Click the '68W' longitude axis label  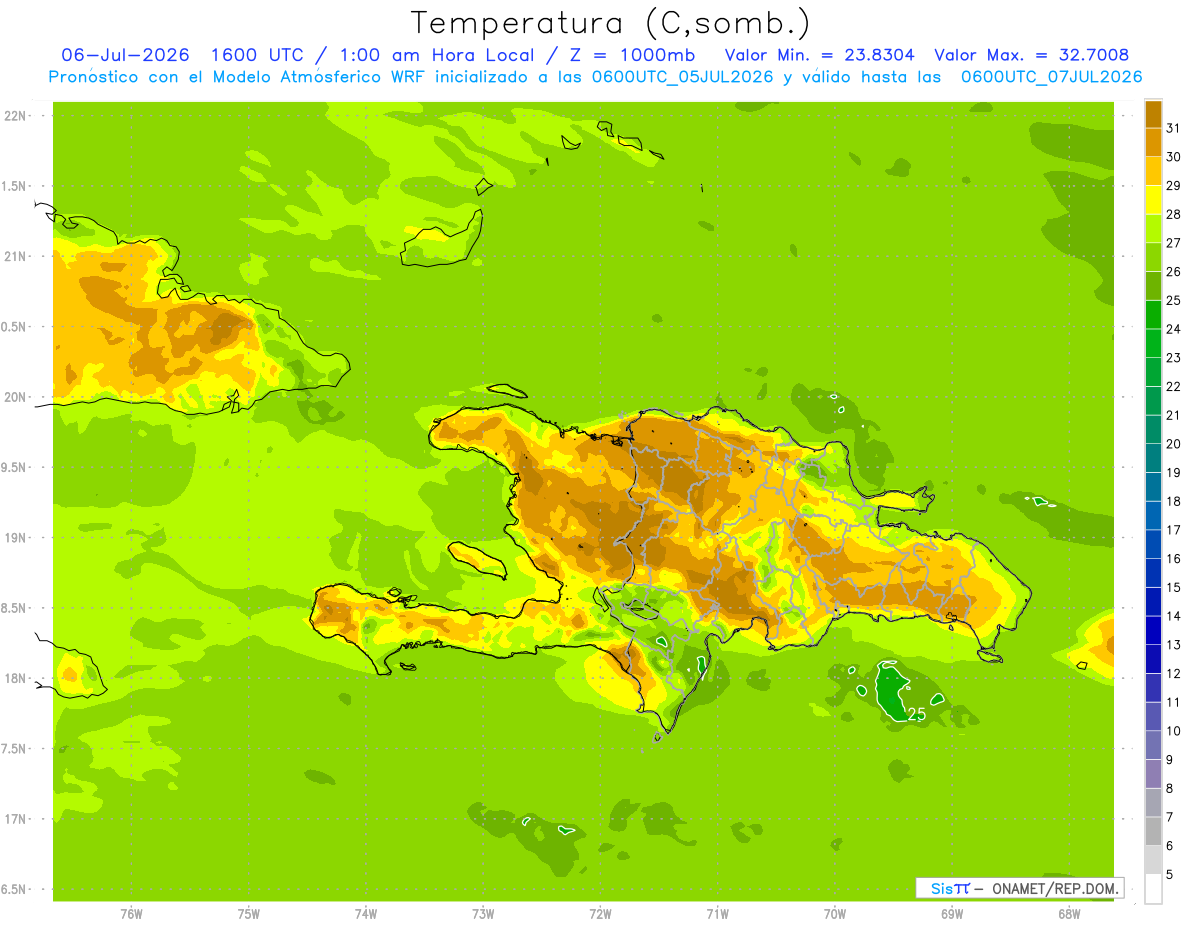point(1069,914)
